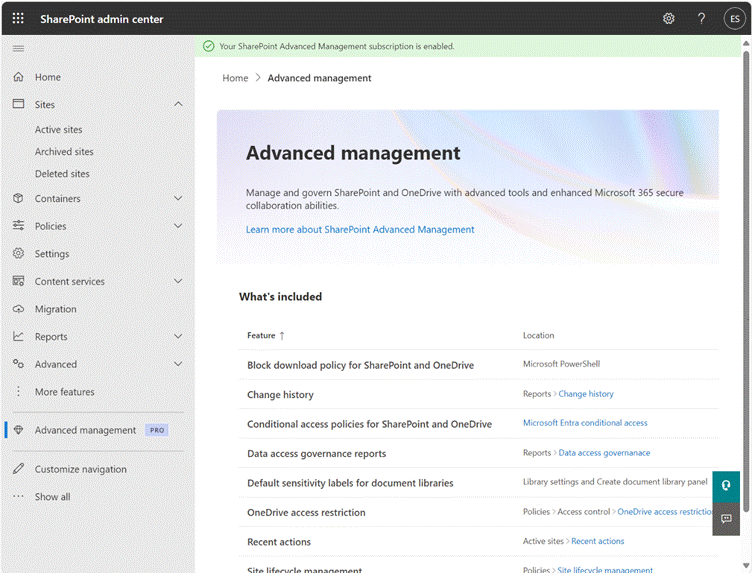Open the settings gear in header
The image size is (752, 573).
click(669, 19)
